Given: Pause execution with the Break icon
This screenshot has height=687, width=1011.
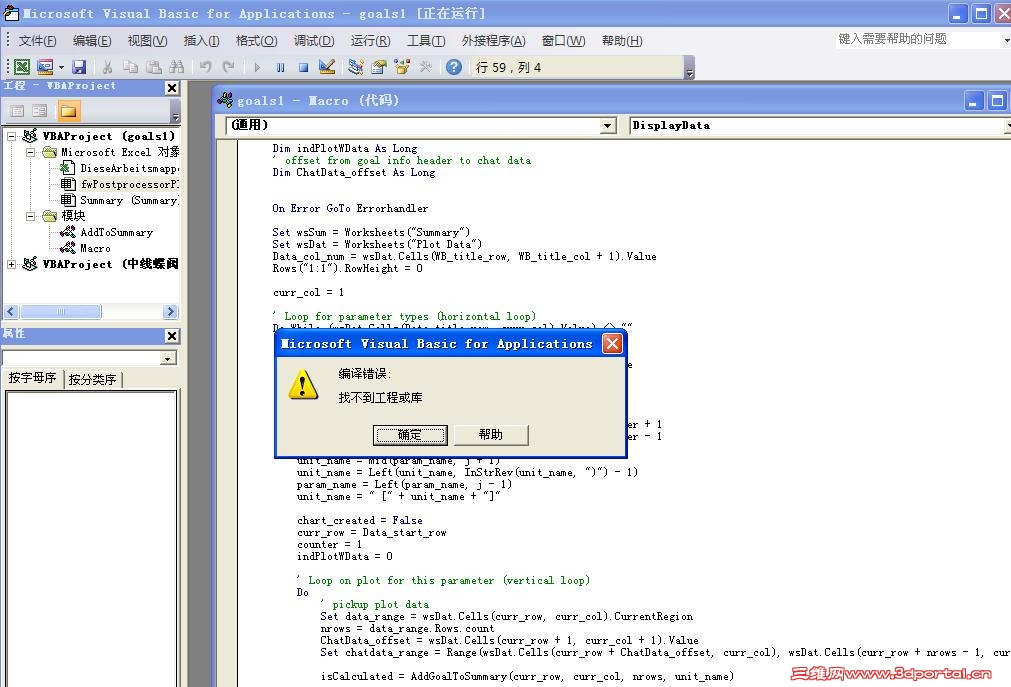Looking at the screenshot, I should coord(280,67).
